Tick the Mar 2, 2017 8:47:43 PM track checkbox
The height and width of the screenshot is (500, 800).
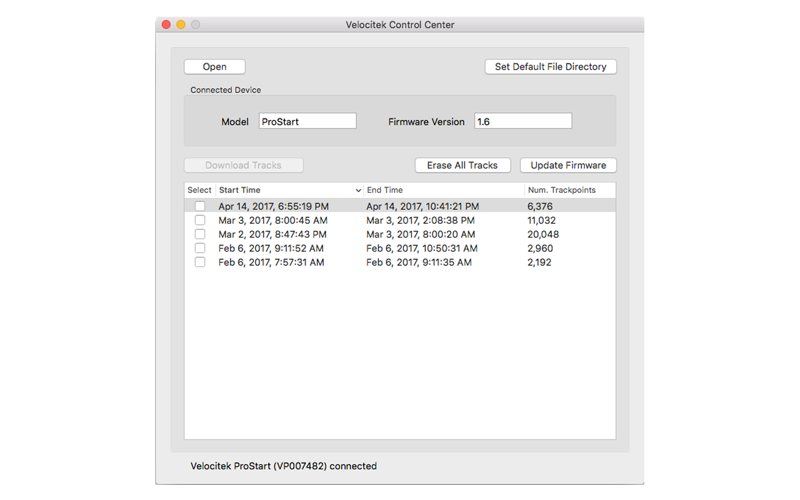(200, 234)
